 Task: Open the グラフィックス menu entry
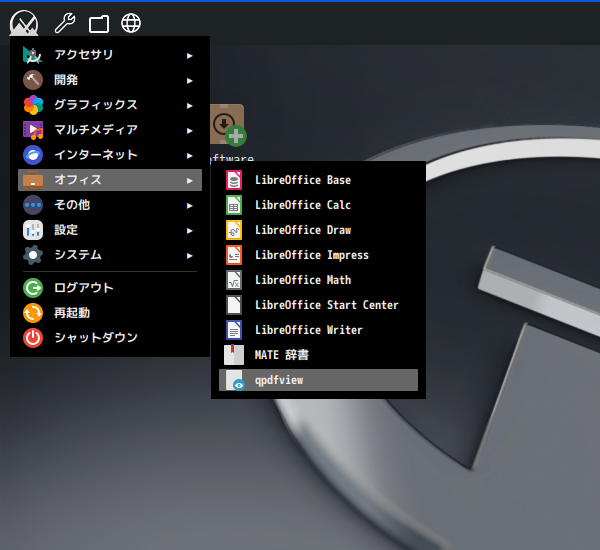click(110, 105)
